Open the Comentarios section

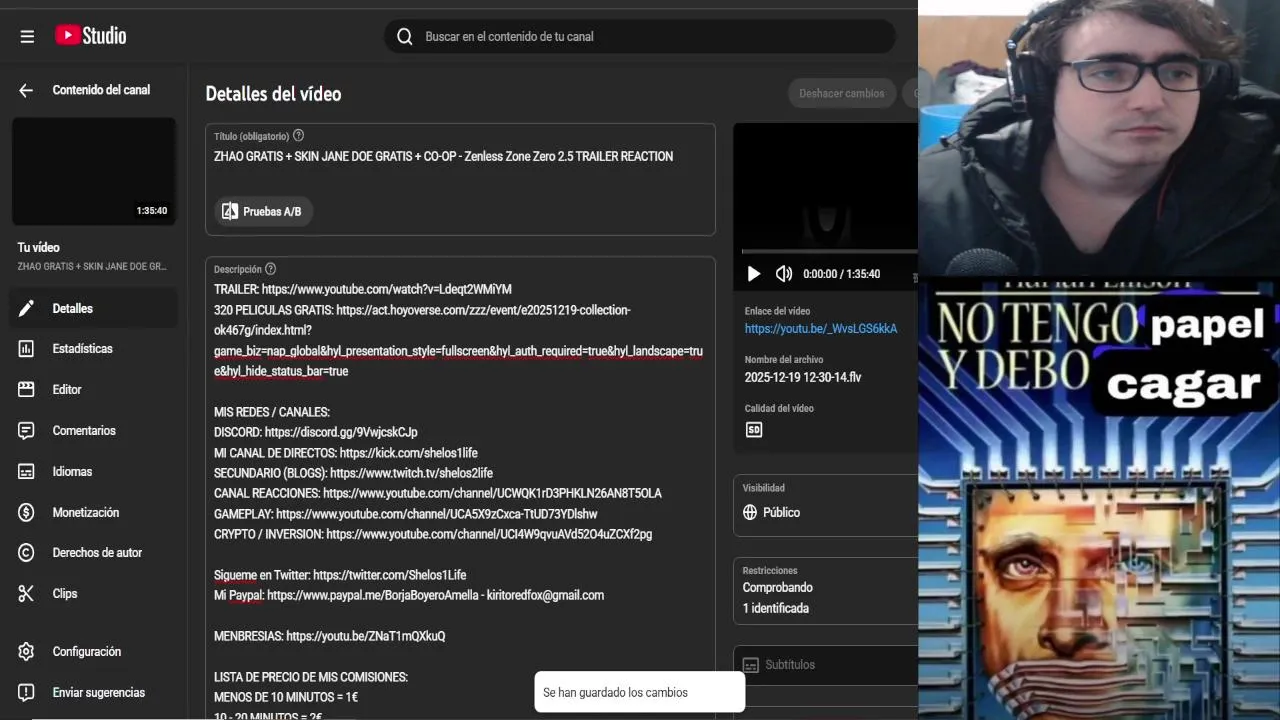point(94,431)
